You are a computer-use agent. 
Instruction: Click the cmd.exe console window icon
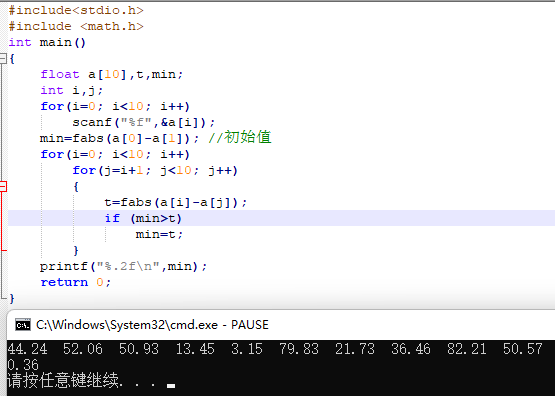(x=23, y=325)
